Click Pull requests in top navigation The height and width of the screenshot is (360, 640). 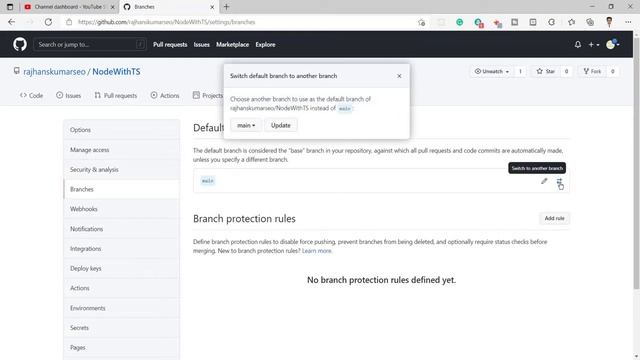pyautogui.click(x=170, y=44)
